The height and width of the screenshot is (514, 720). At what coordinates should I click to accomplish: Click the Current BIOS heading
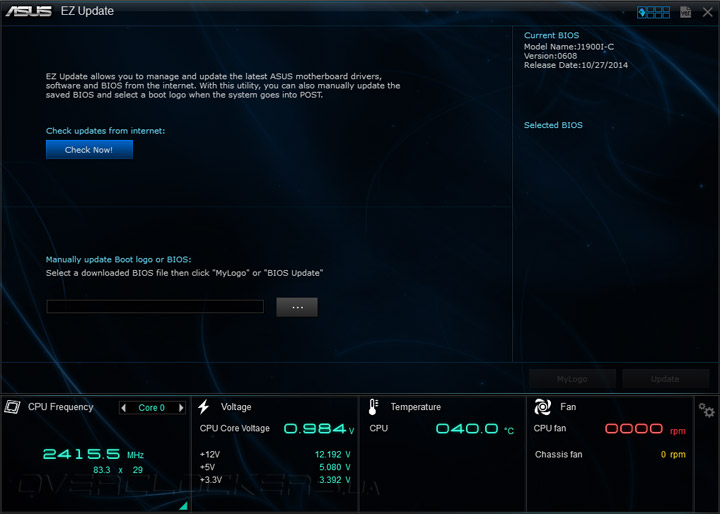551,35
